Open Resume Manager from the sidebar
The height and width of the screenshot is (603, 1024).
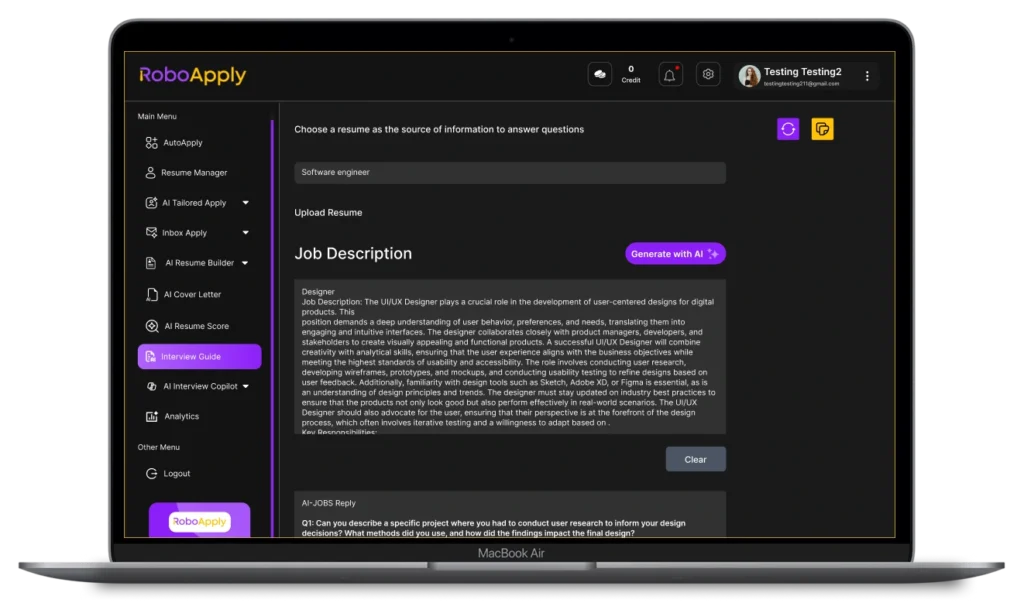[x=194, y=173]
